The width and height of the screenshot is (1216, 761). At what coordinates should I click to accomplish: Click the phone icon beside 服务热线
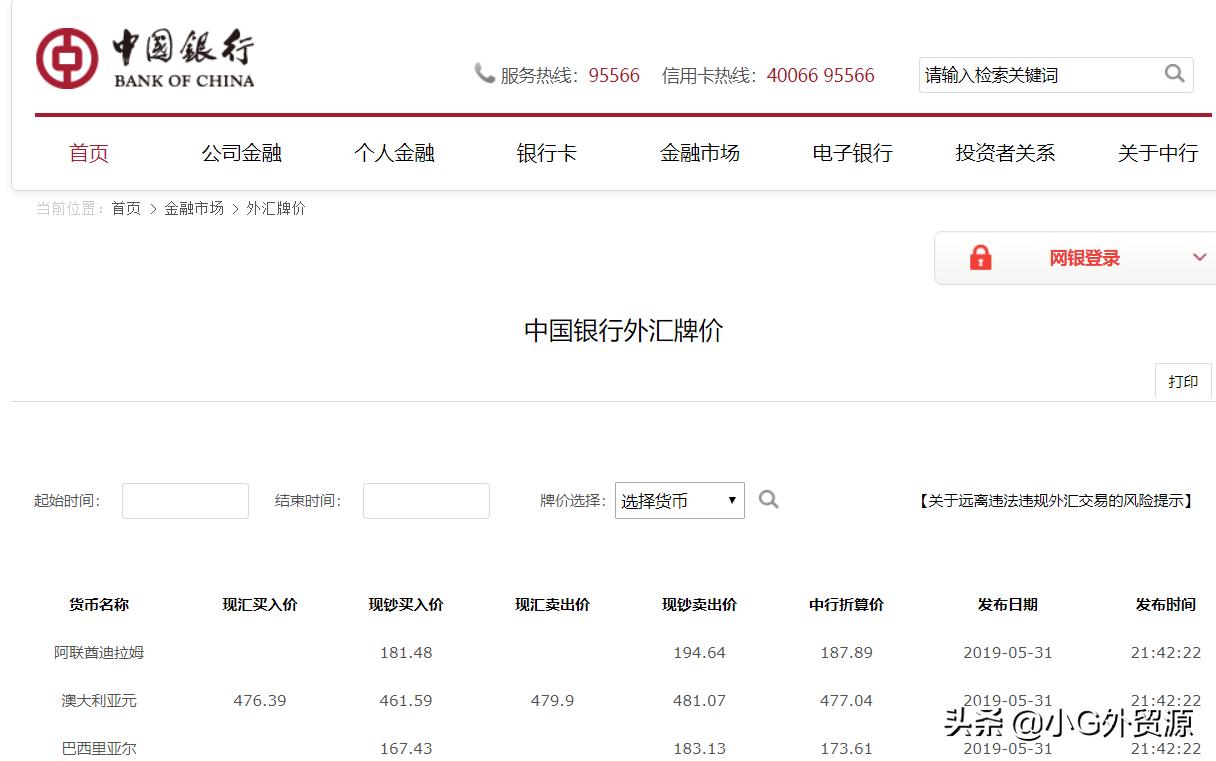pyautogui.click(x=483, y=73)
